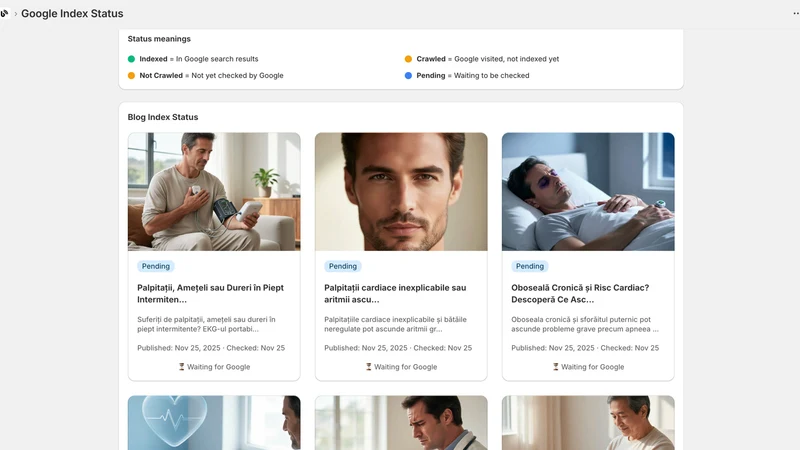Open blog title Palpitații, Amețeli sau Dureri în Piept
800x450 pixels.
pyautogui.click(x=210, y=293)
